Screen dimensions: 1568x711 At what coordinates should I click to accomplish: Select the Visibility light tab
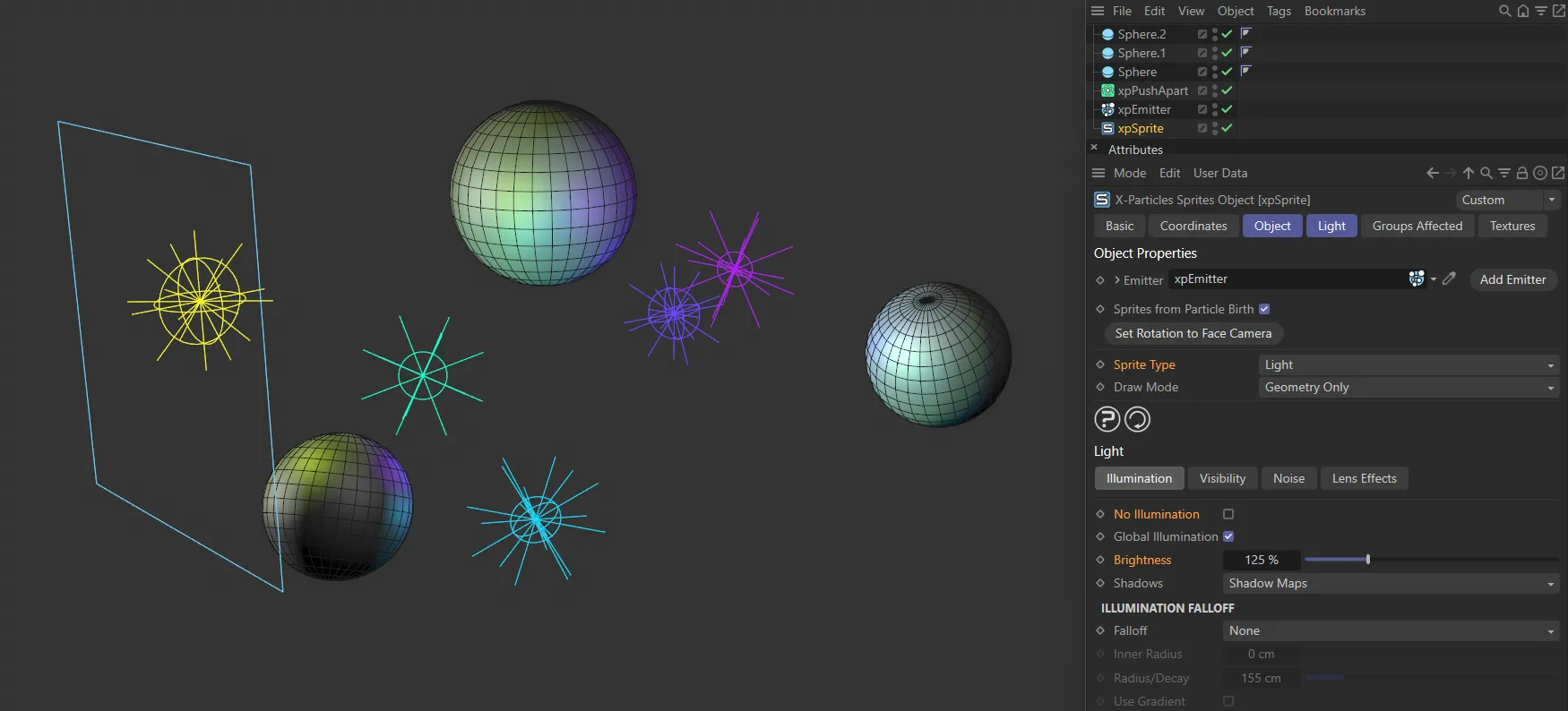(x=1222, y=478)
